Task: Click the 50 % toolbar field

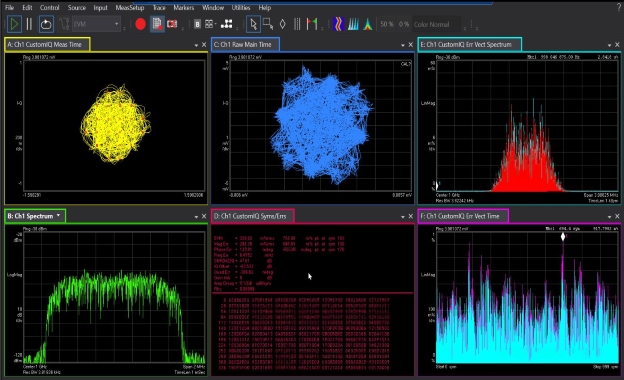Action: pos(386,24)
